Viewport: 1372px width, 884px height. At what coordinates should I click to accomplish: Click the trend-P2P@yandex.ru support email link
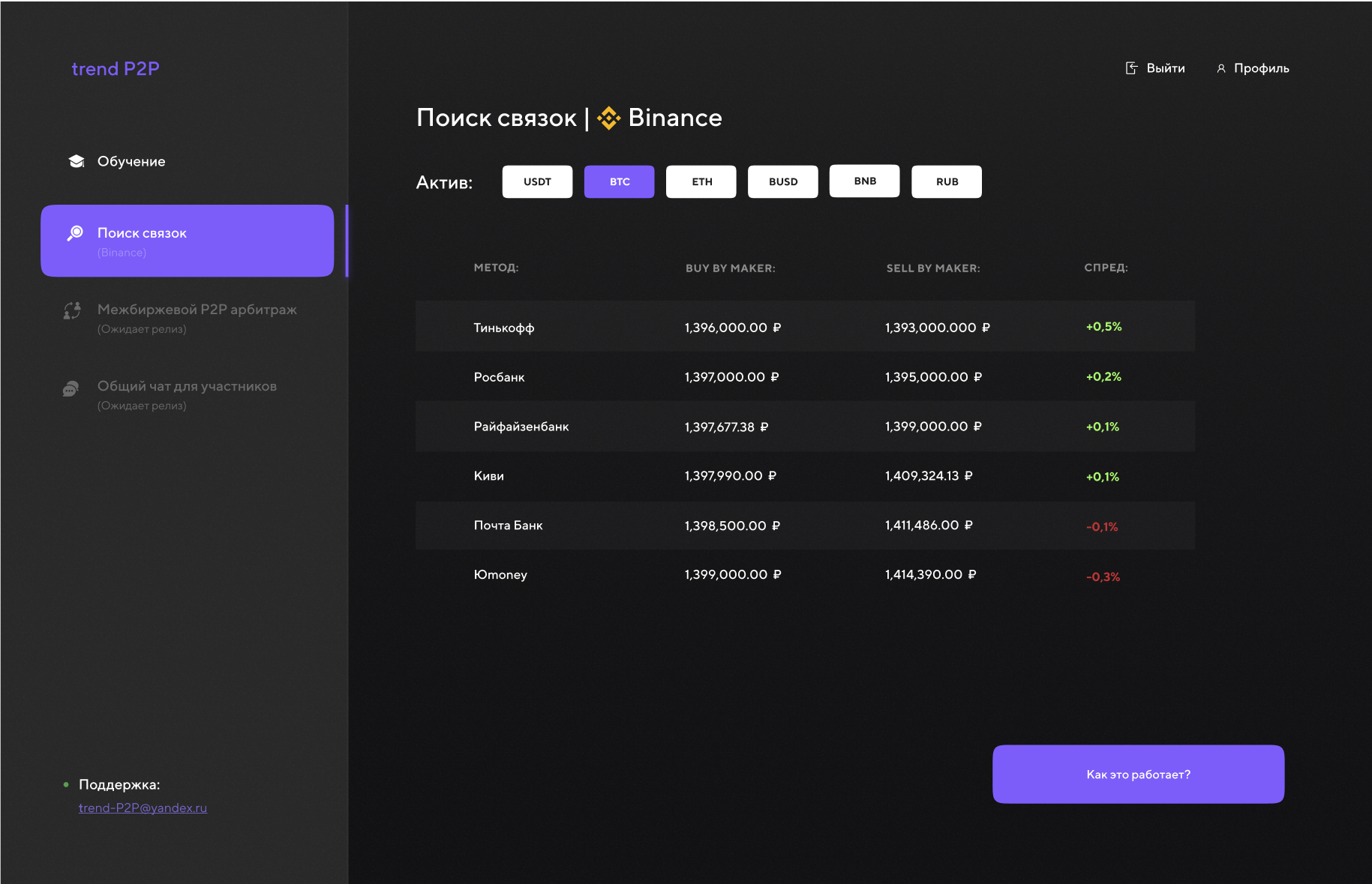[143, 808]
